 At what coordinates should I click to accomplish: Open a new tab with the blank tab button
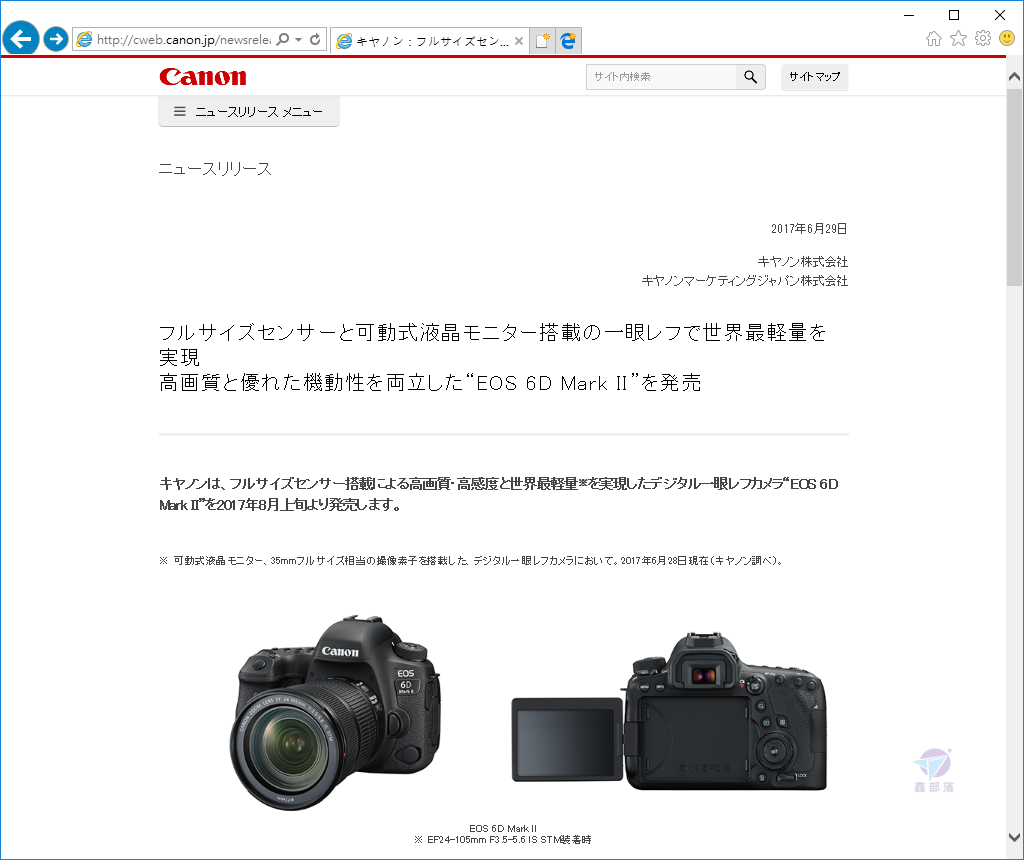click(x=542, y=40)
